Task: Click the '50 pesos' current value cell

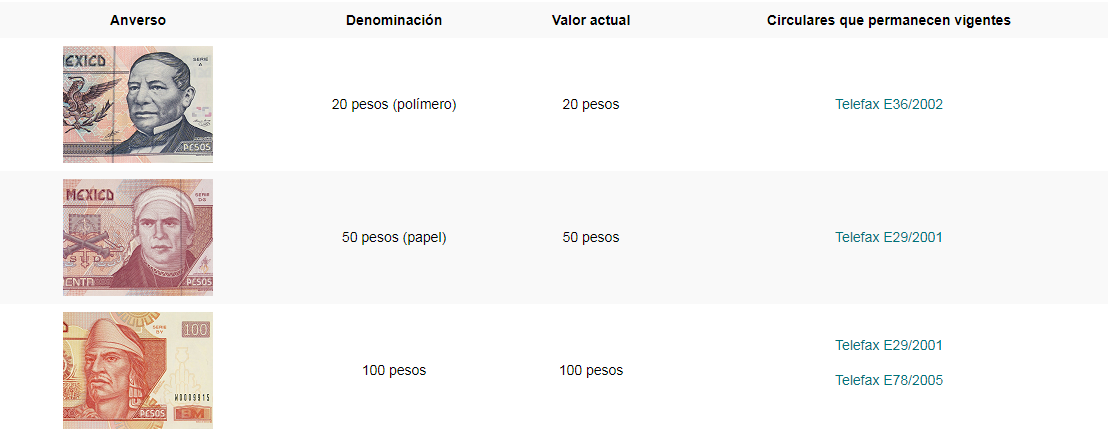Action: coord(591,238)
